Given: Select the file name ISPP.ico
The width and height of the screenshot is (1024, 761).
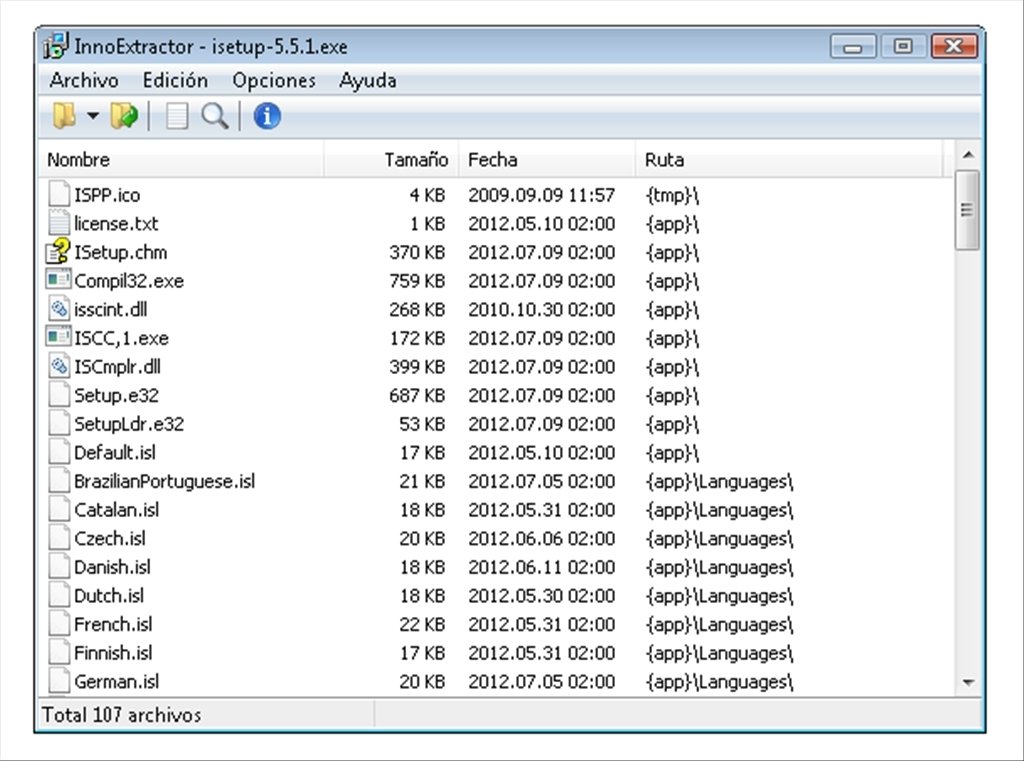Looking at the screenshot, I should pyautogui.click(x=107, y=195).
